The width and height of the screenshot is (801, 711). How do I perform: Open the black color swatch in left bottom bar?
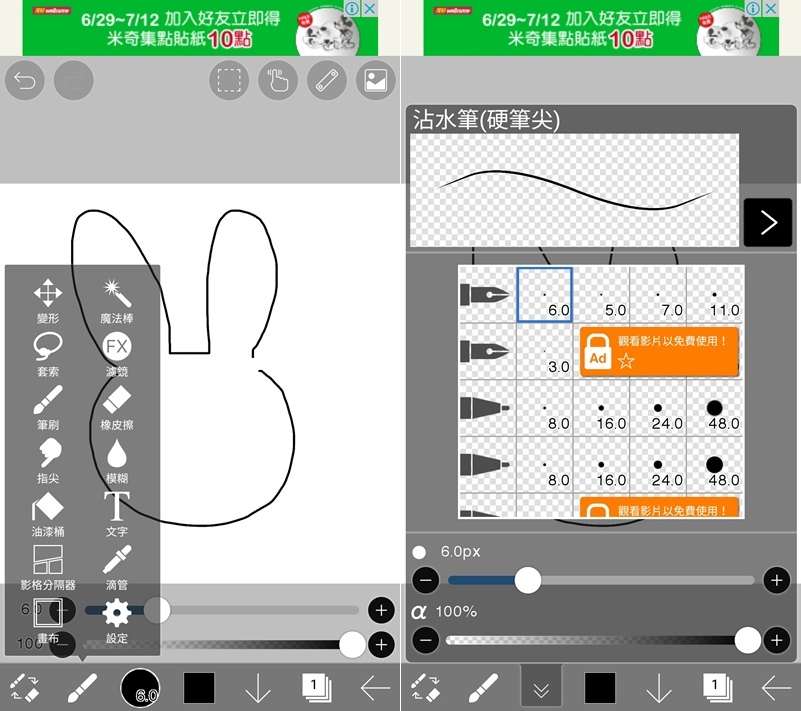tap(199, 688)
